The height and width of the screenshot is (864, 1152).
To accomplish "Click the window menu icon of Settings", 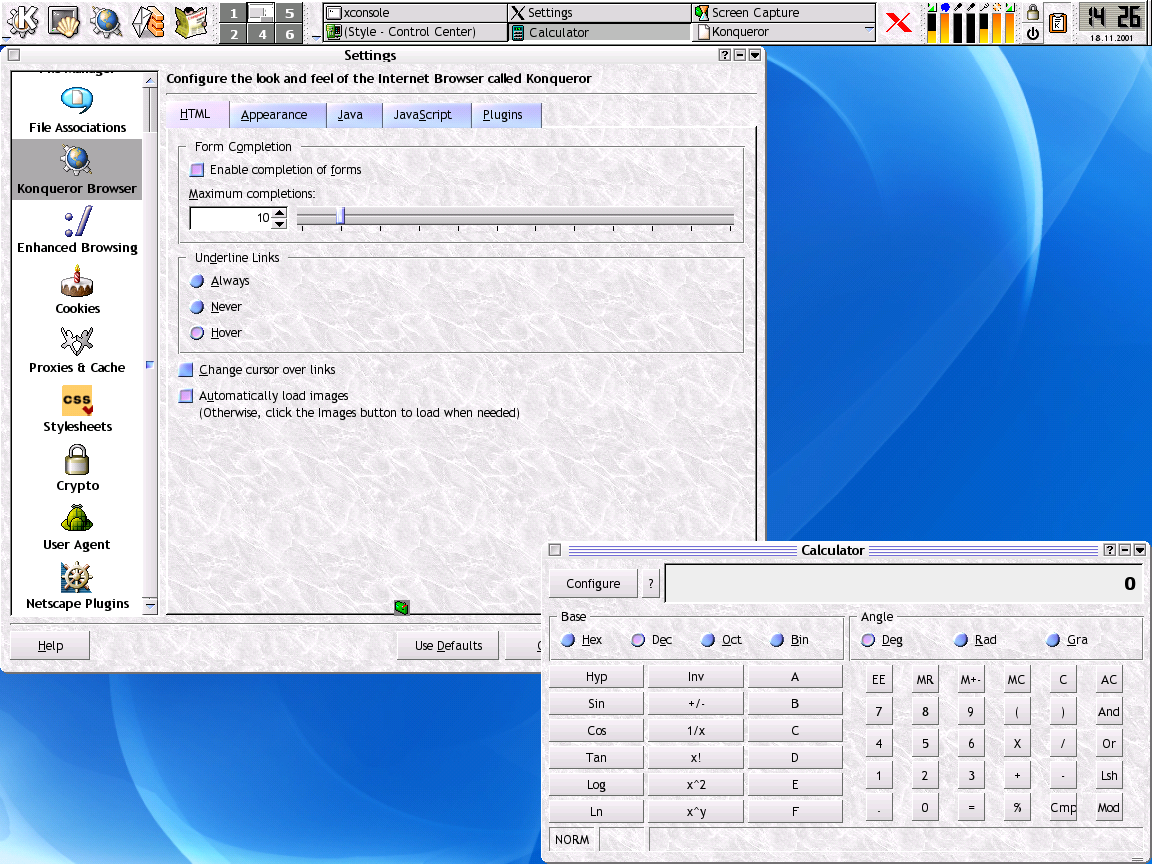I will [x=14, y=55].
